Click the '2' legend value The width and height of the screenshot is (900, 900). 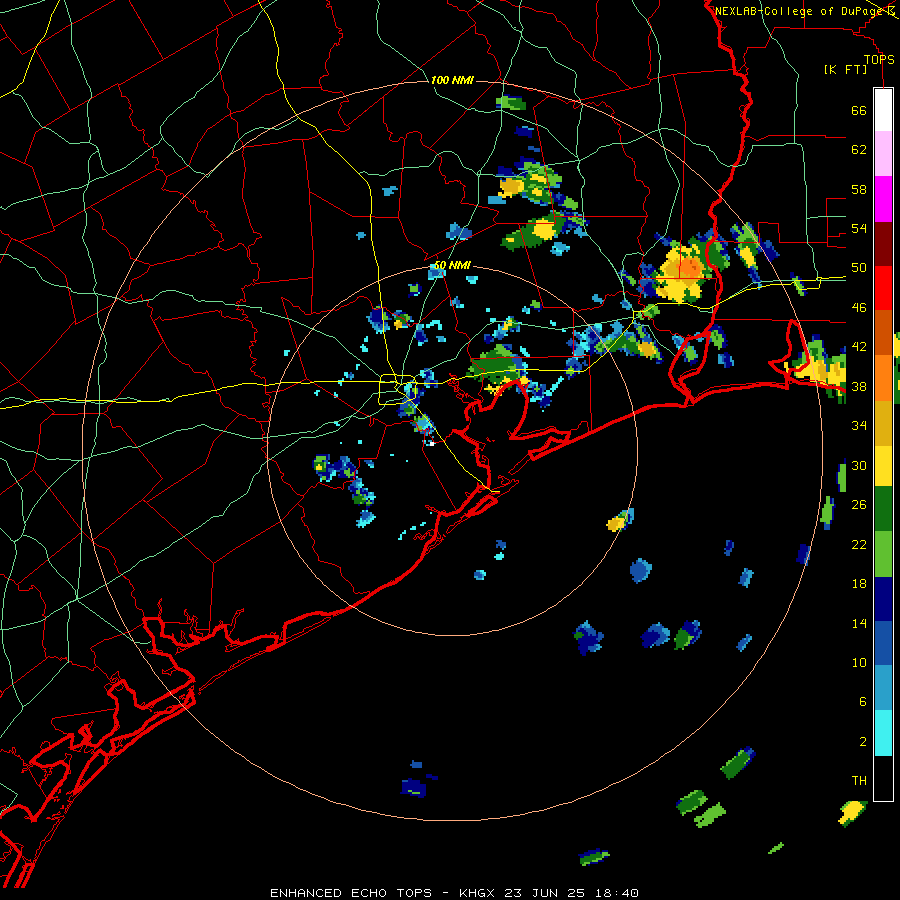[863, 742]
